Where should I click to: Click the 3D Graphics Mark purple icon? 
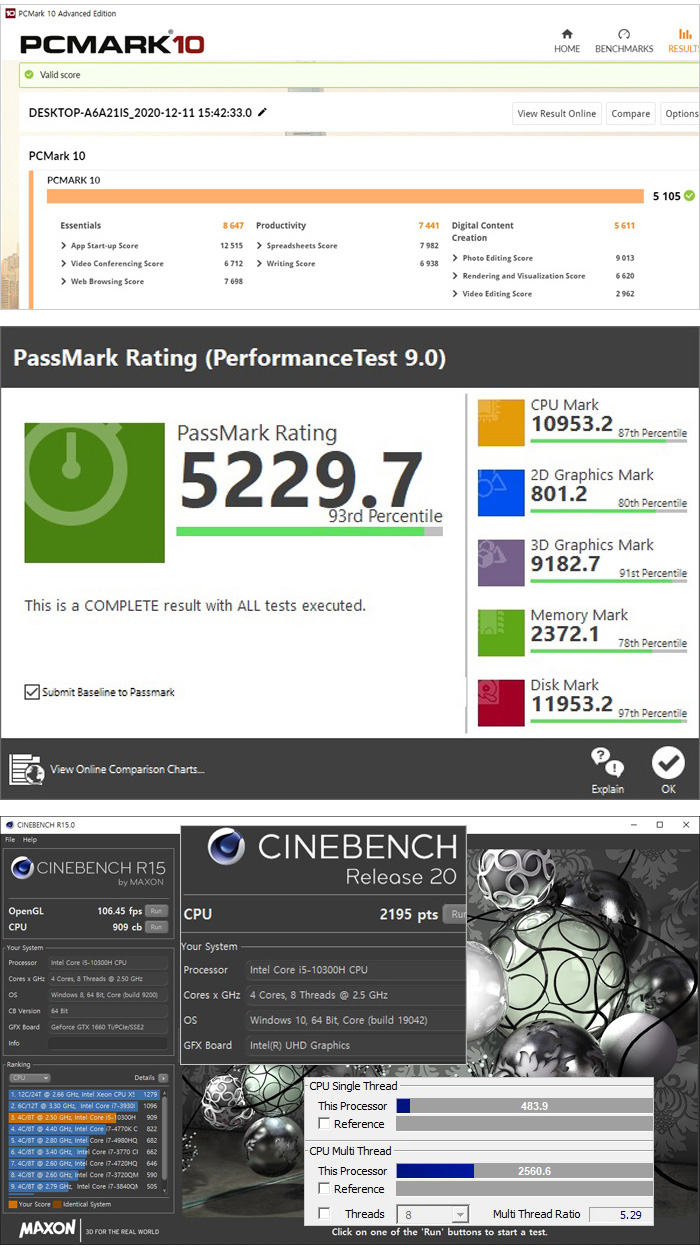click(x=501, y=563)
